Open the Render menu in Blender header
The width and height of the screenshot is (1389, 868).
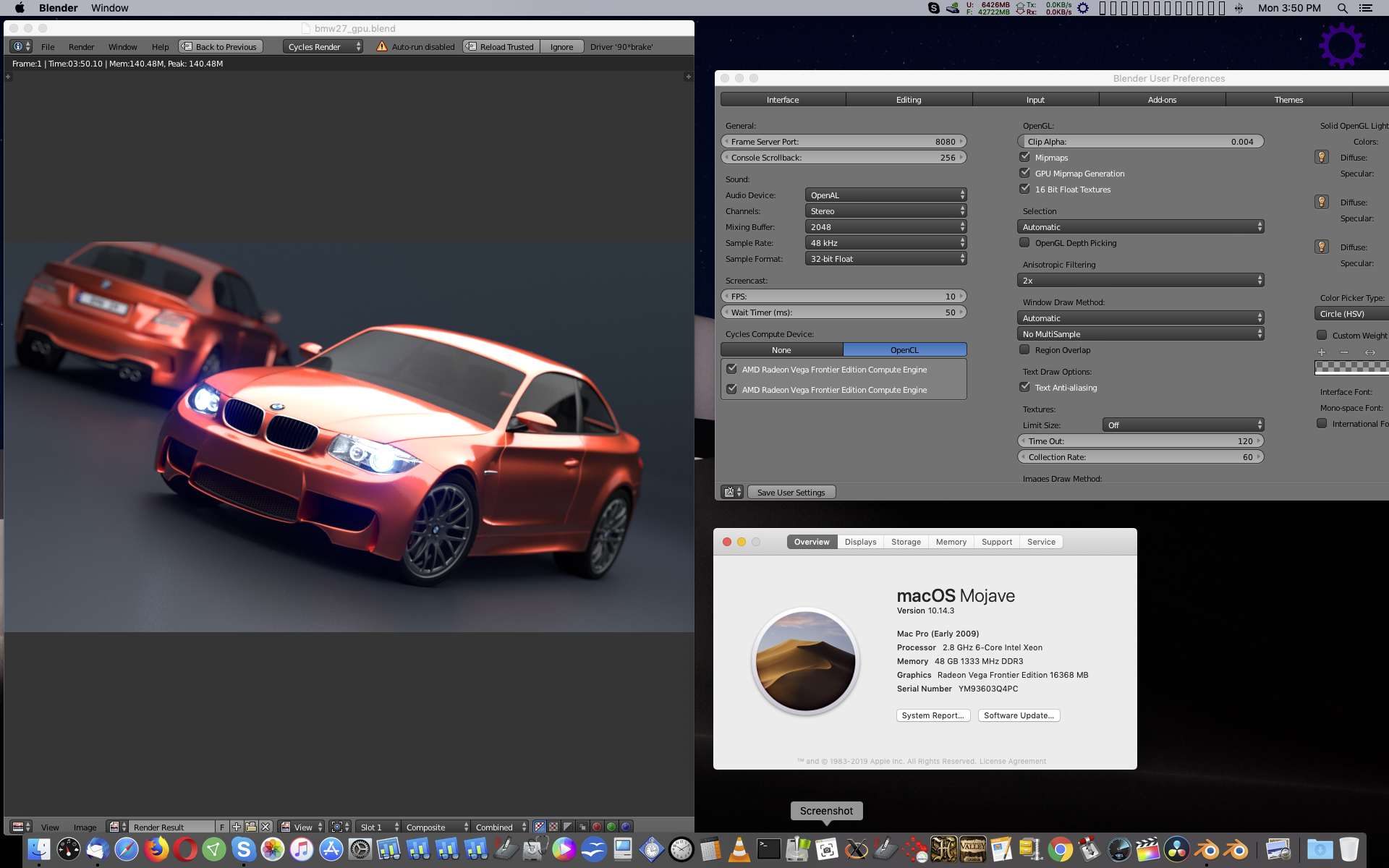pyautogui.click(x=81, y=46)
